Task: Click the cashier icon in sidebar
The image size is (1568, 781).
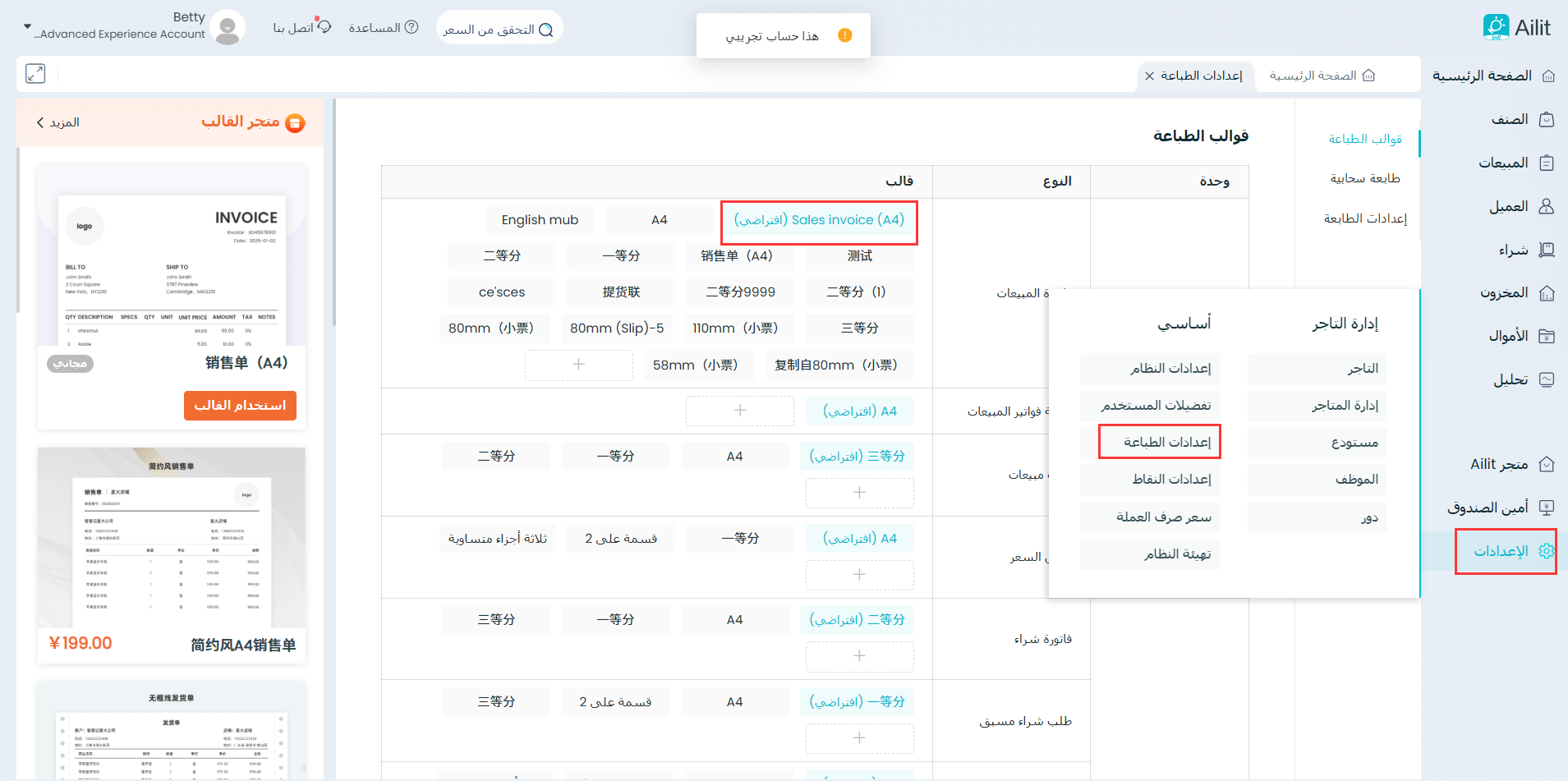Action: [1546, 508]
